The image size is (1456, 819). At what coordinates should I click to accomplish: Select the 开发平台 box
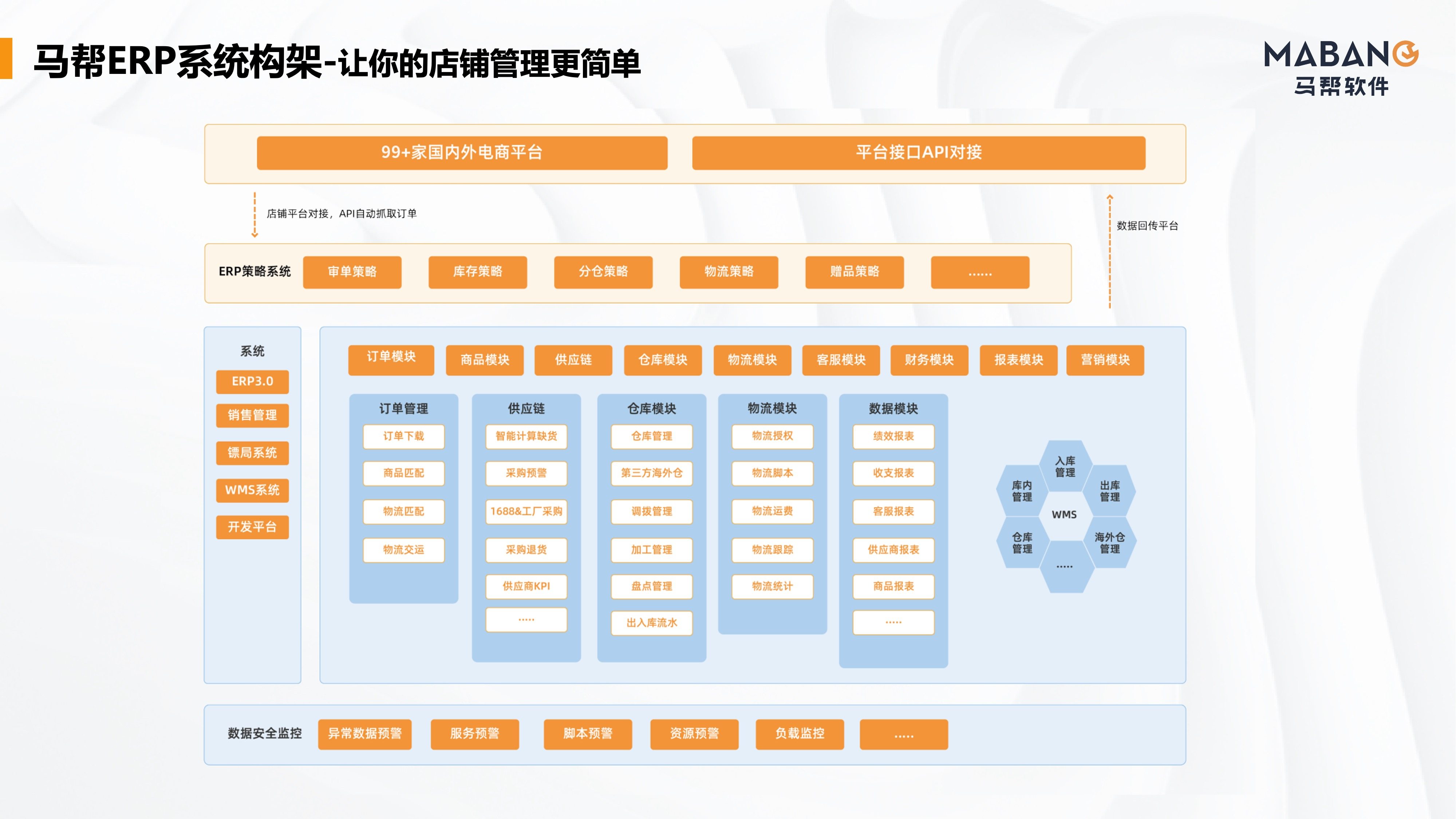click(252, 527)
